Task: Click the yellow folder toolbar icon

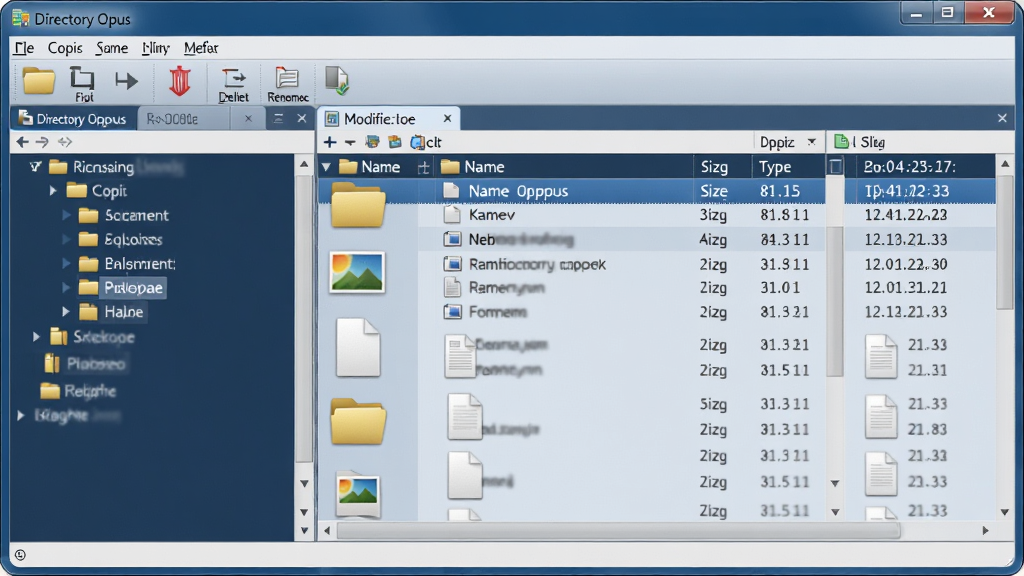Action: [39, 81]
